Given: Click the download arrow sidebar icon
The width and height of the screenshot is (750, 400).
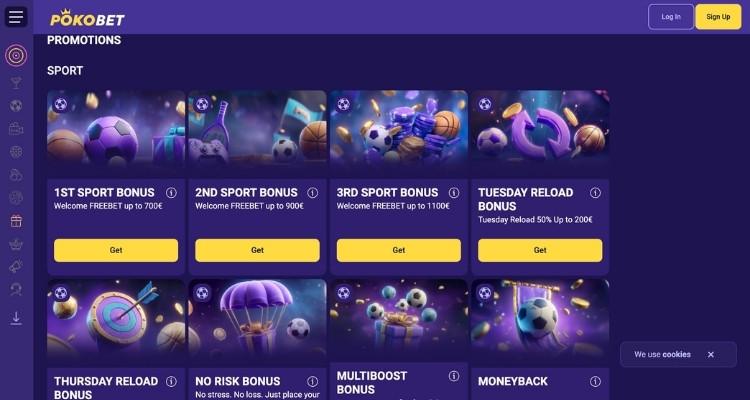Looking at the screenshot, I should [16, 319].
